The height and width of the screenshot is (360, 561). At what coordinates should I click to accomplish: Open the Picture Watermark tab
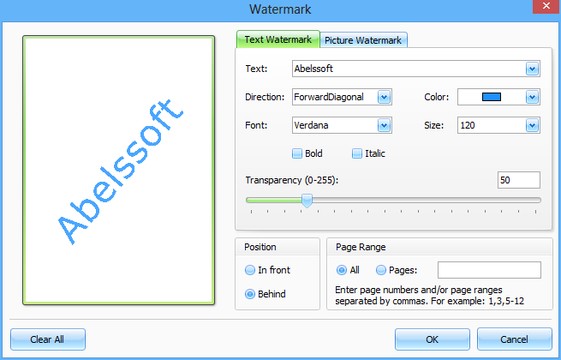point(363,40)
